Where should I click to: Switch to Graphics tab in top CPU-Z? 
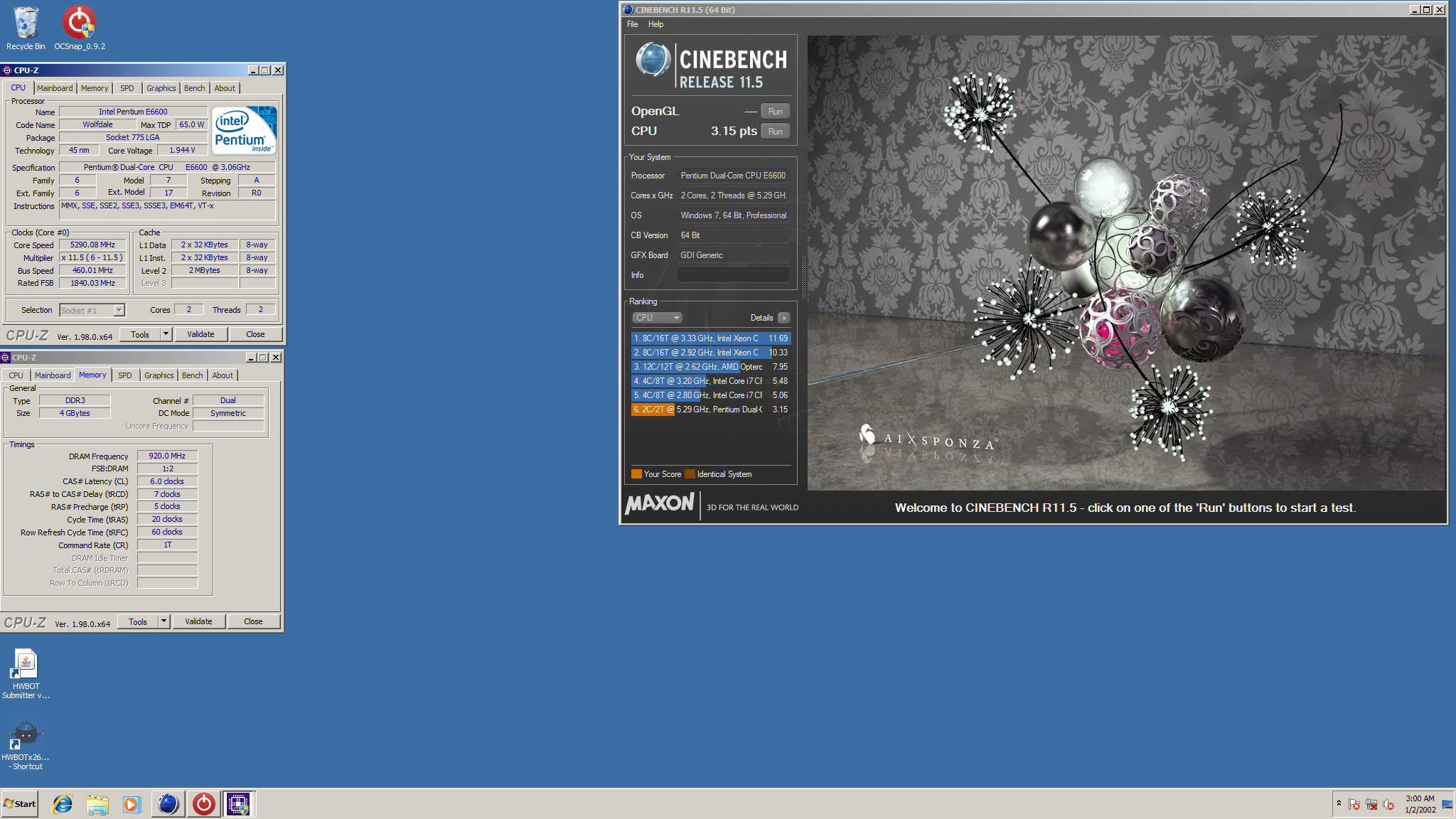[161, 88]
